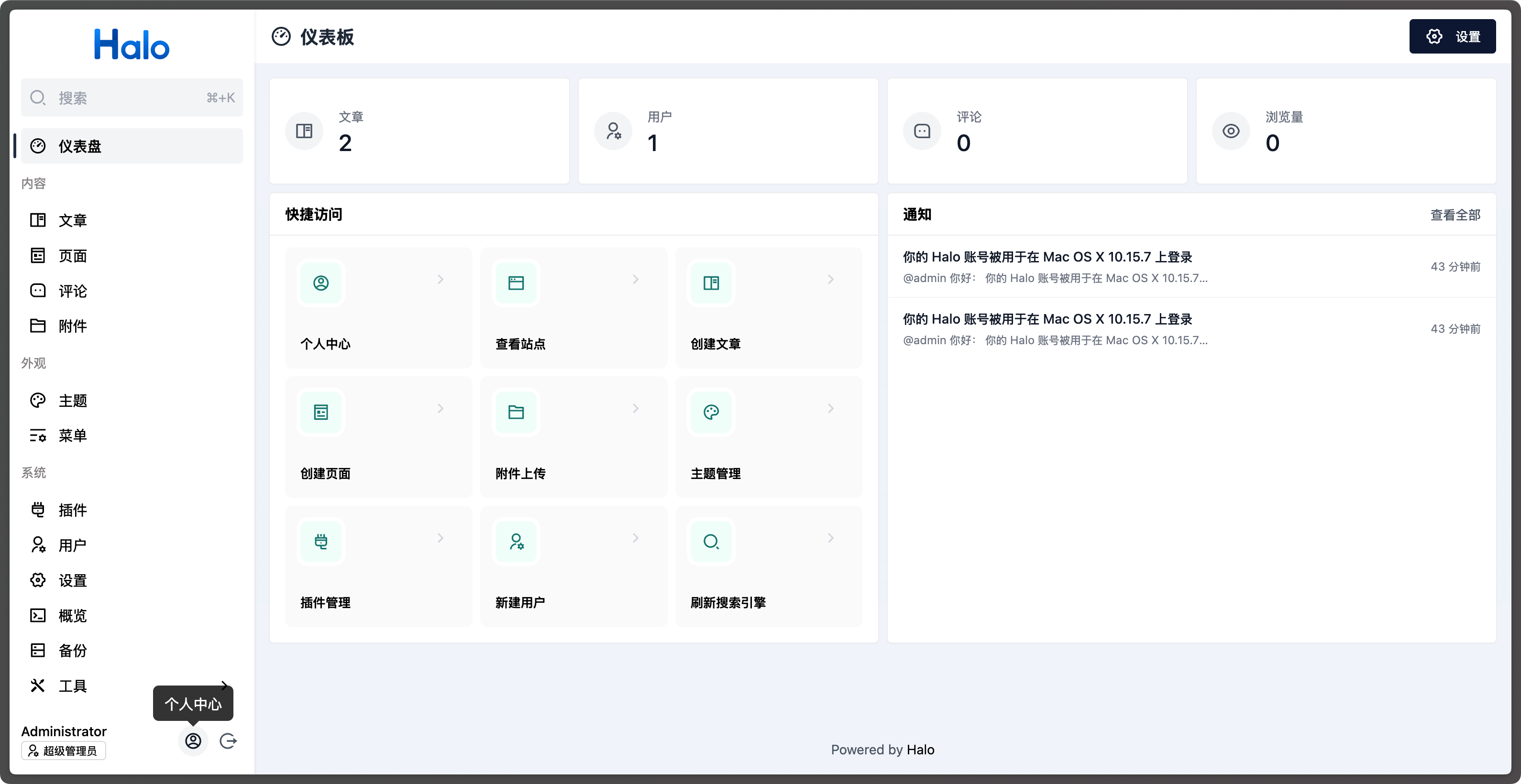
Task: Click the 设置 button at top right
Action: click(x=1452, y=37)
